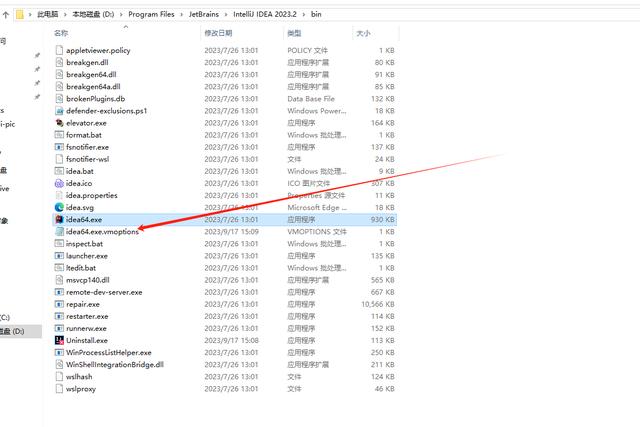The width and height of the screenshot is (640, 427).
Task: Select the fsnotifier-wsl file icon
Action: [59, 159]
